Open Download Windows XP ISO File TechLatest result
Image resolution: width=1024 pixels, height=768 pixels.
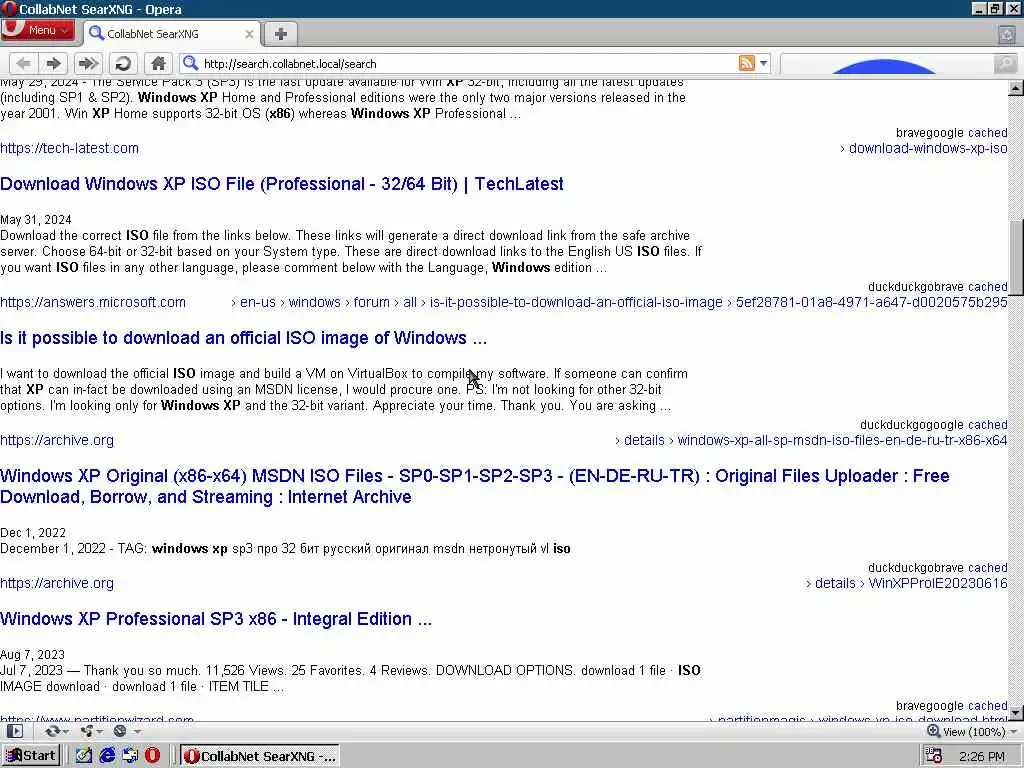(x=281, y=184)
